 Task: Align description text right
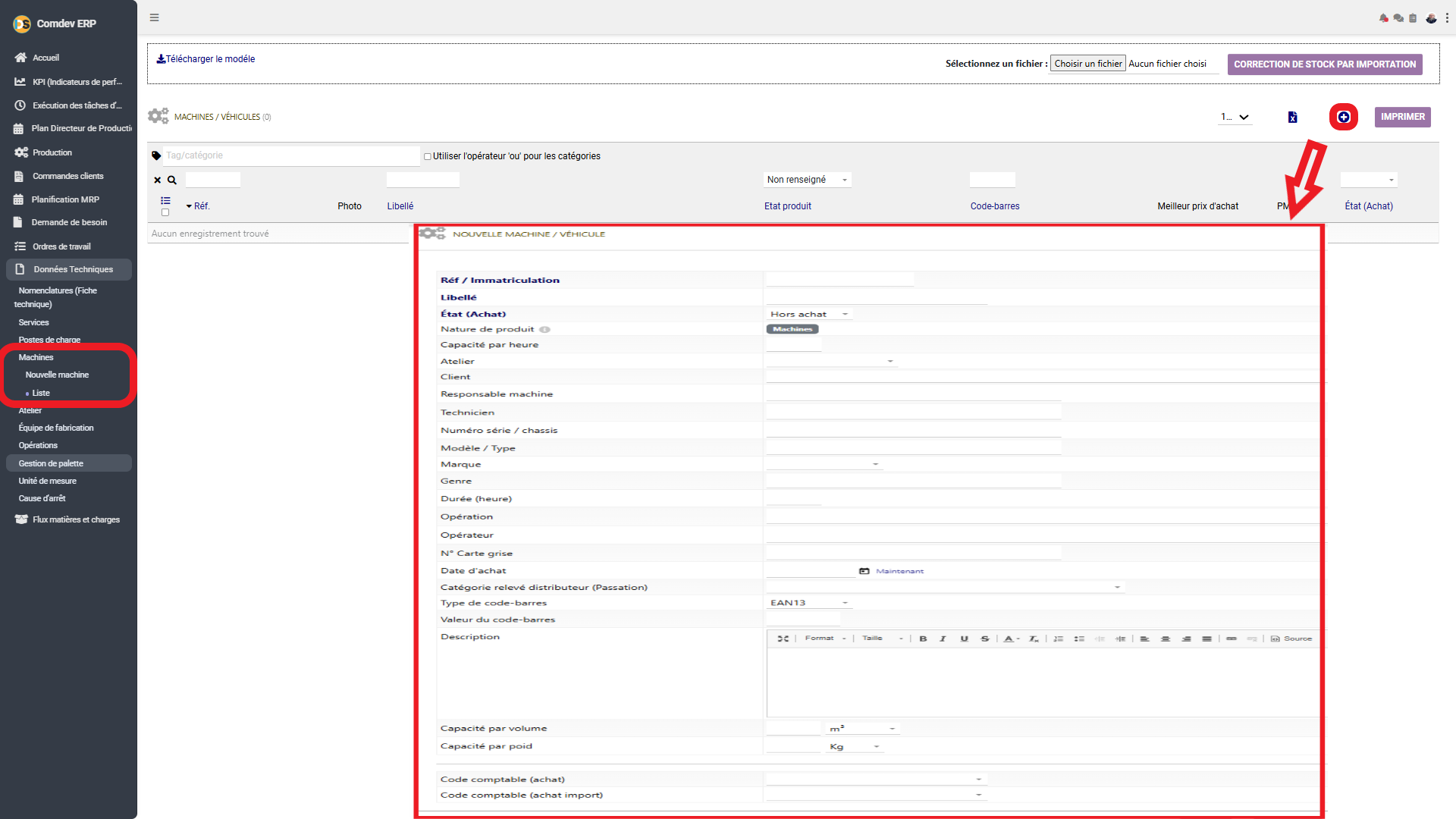(1186, 639)
